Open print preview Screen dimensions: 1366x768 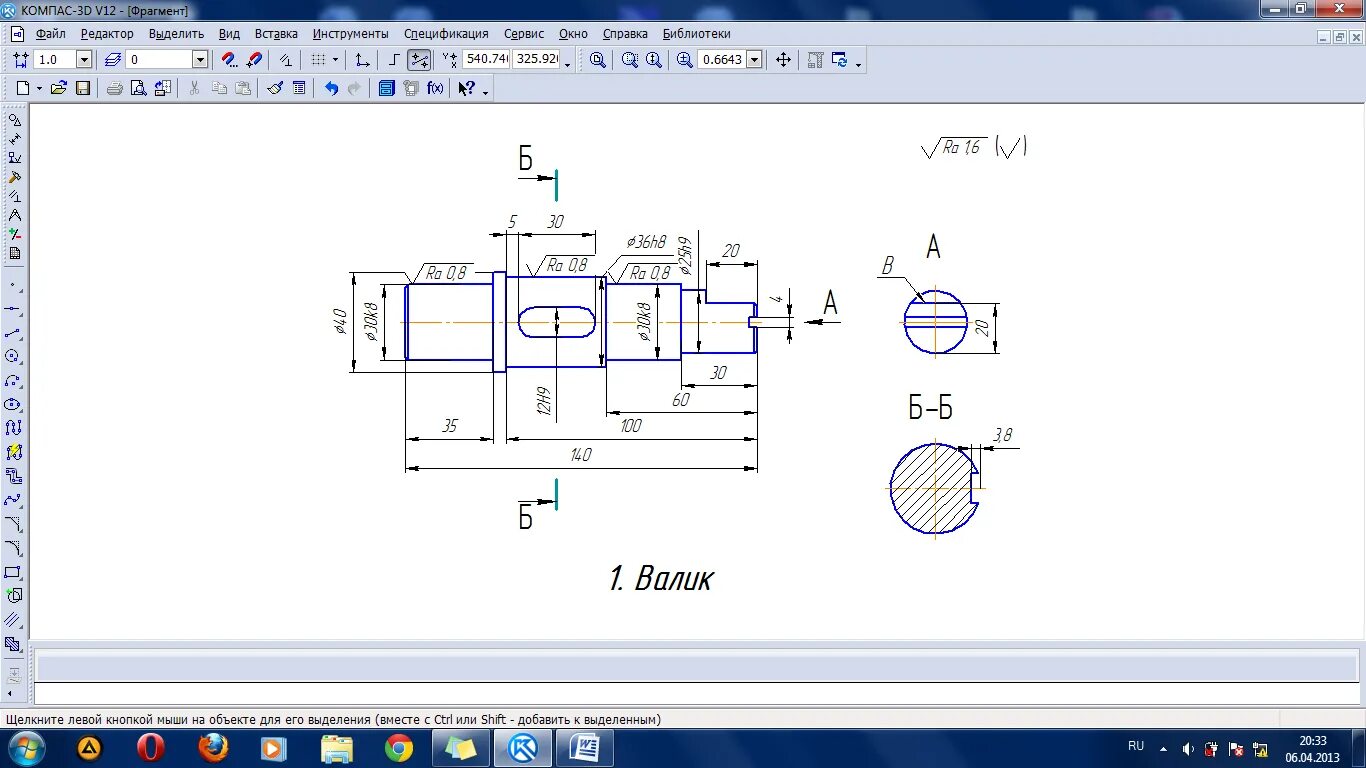[137, 88]
